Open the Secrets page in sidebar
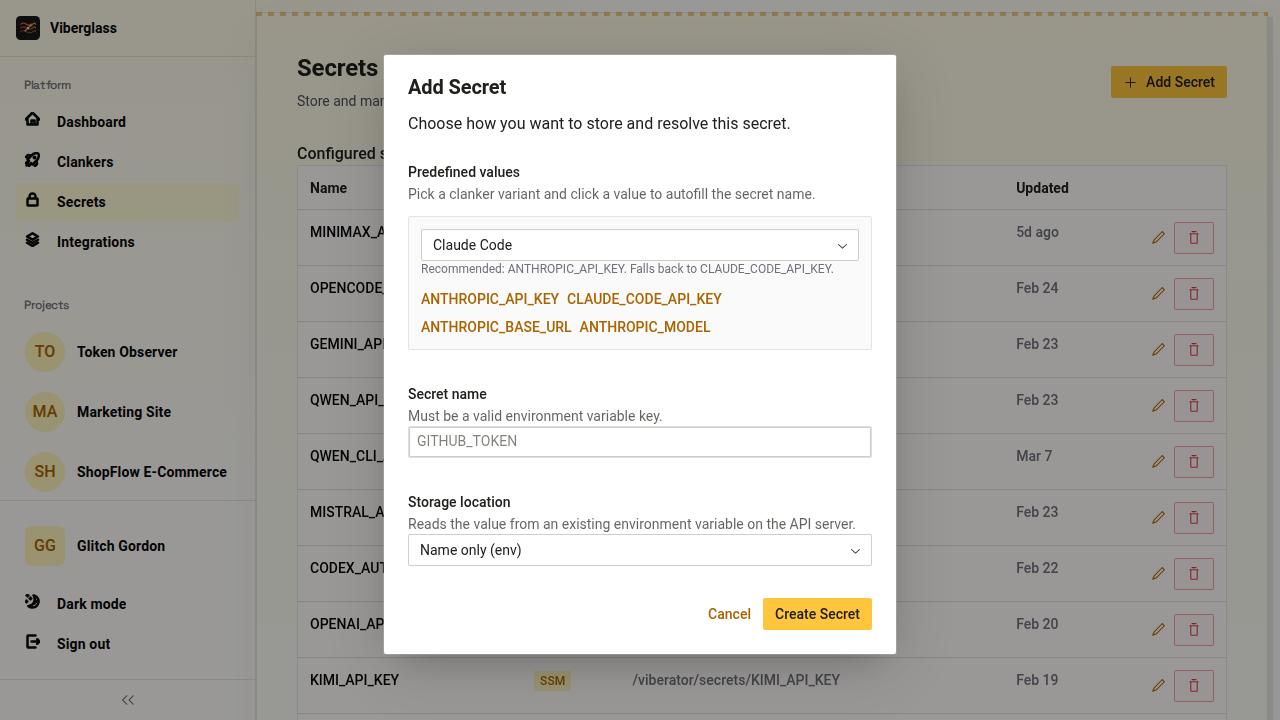Image resolution: width=1280 pixels, height=720 pixels. pyautogui.click(x=81, y=202)
